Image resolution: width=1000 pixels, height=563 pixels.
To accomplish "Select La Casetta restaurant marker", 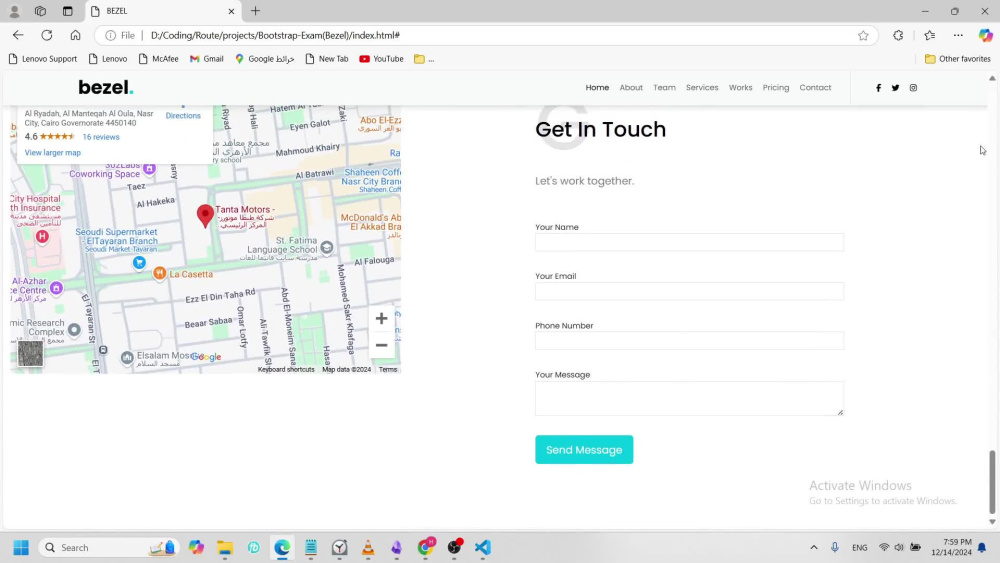I will coord(159,274).
